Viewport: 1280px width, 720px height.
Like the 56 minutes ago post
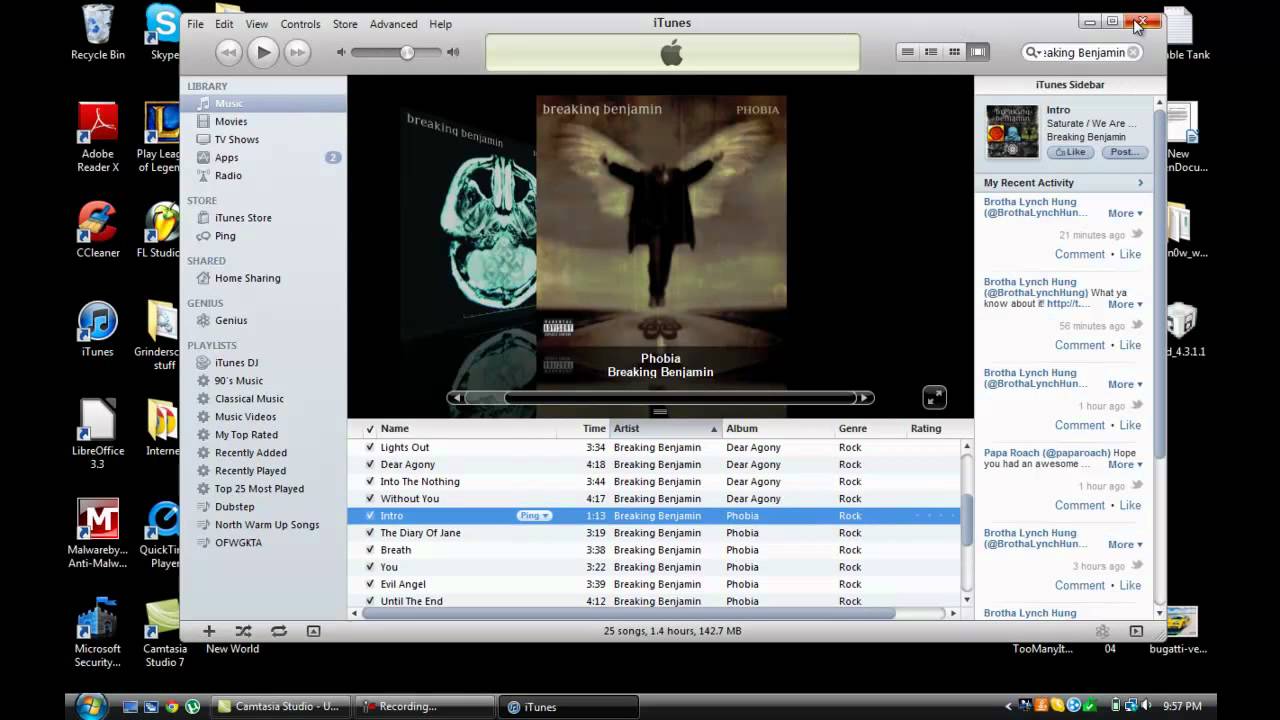click(1130, 345)
